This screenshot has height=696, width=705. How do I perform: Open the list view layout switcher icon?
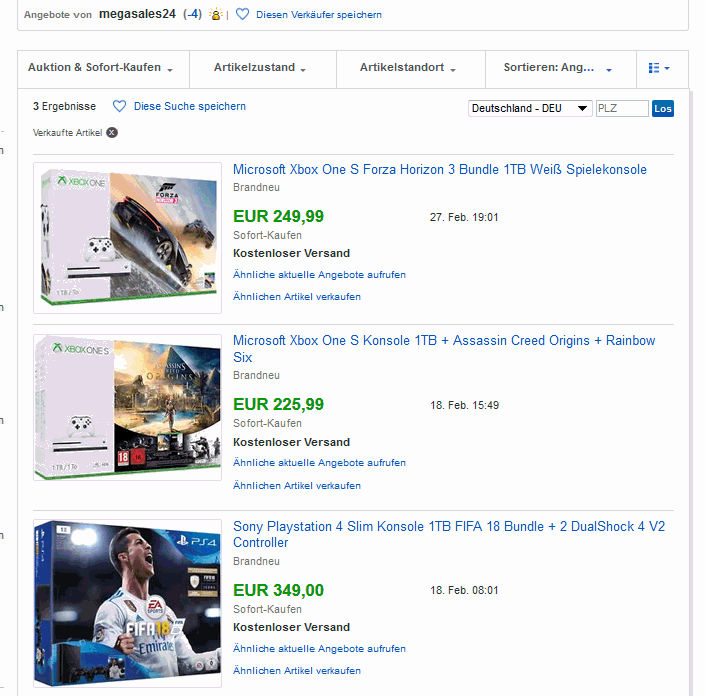click(659, 68)
